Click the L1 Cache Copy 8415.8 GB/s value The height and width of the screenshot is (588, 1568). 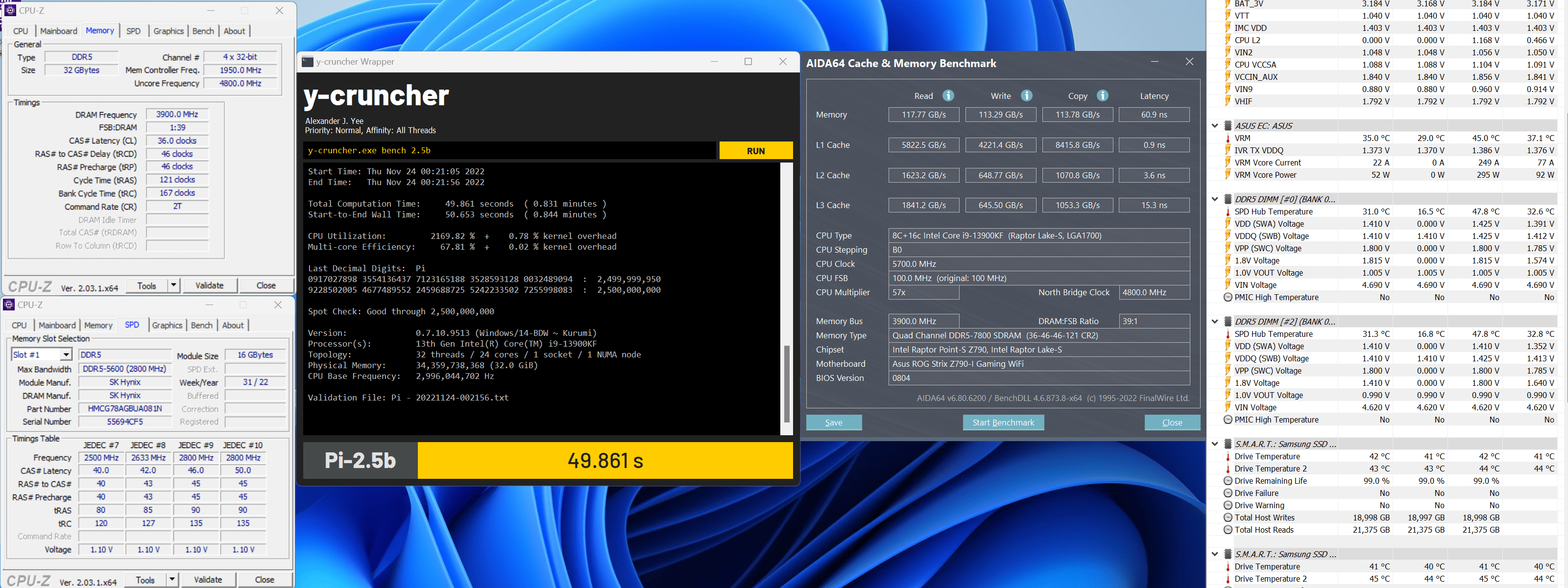pos(1077,145)
